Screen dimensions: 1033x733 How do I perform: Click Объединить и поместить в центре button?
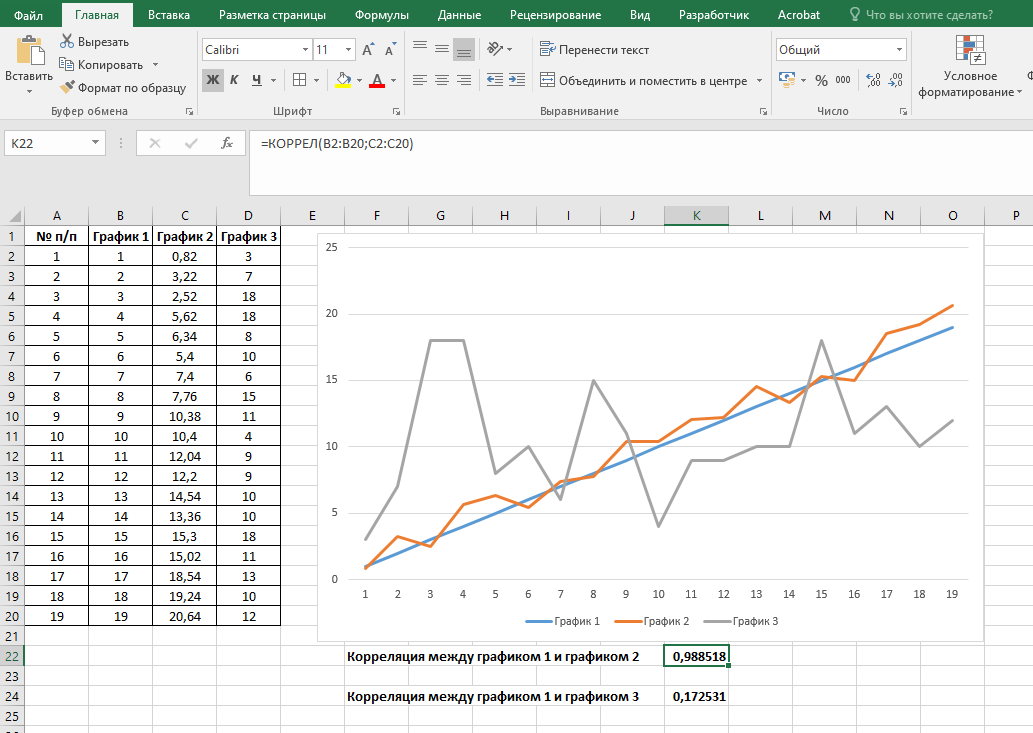(x=644, y=81)
